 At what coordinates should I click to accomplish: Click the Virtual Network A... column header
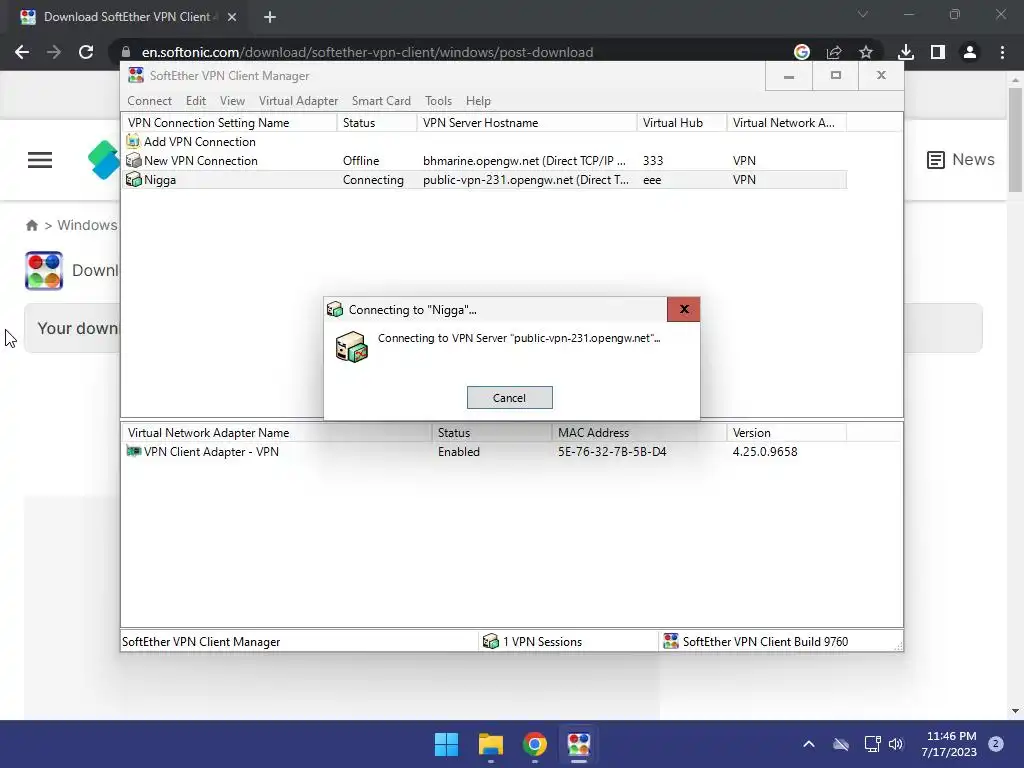(786, 123)
